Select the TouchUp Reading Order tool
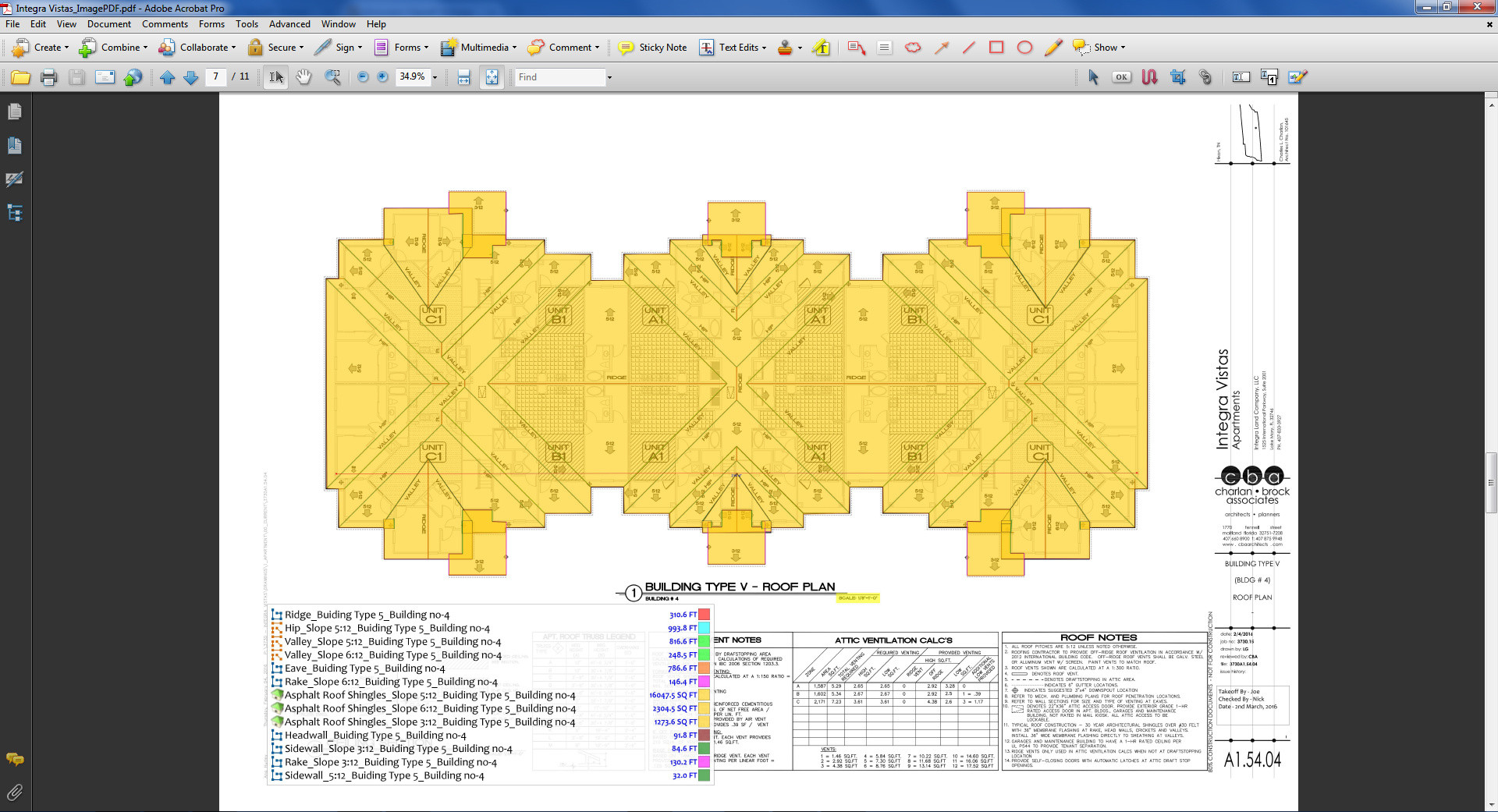This screenshot has width=1498, height=812. (1269, 77)
